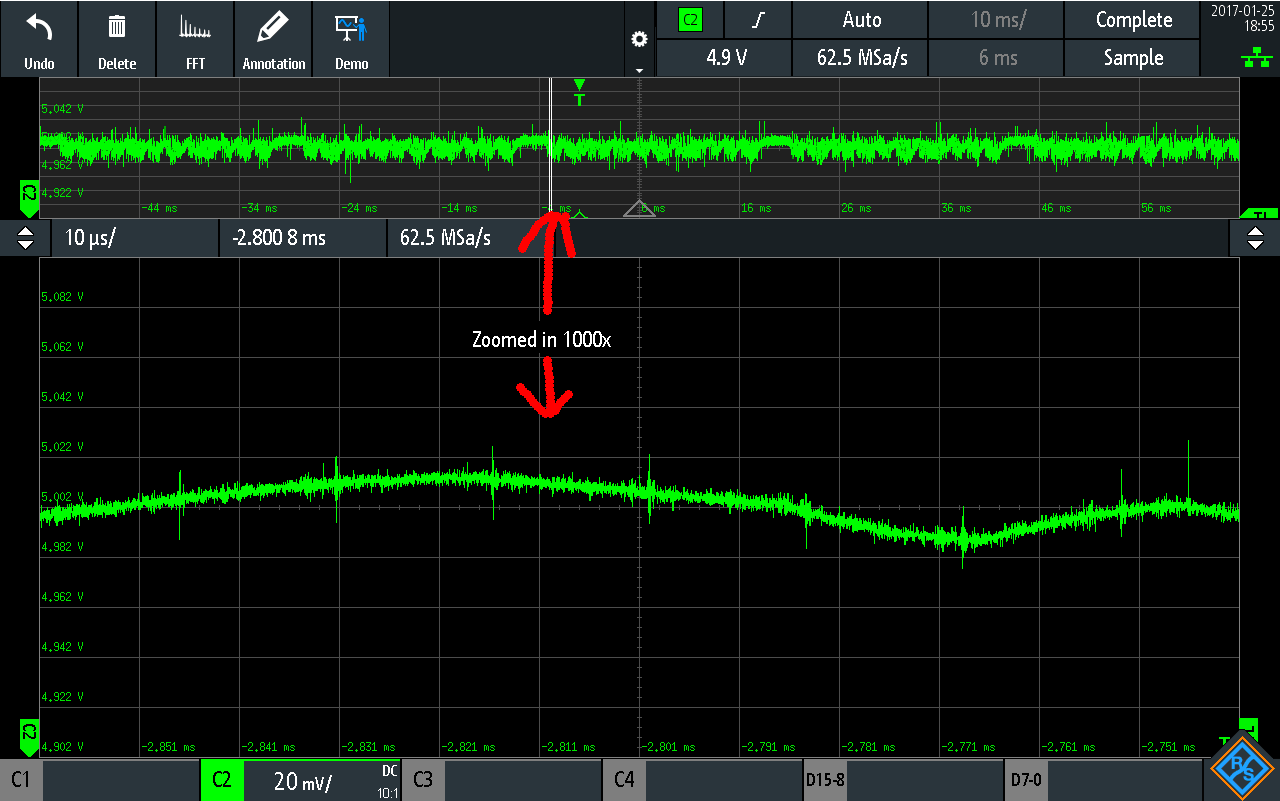
Task: Click the Sample acquisition mode button
Action: pos(1132,58)
